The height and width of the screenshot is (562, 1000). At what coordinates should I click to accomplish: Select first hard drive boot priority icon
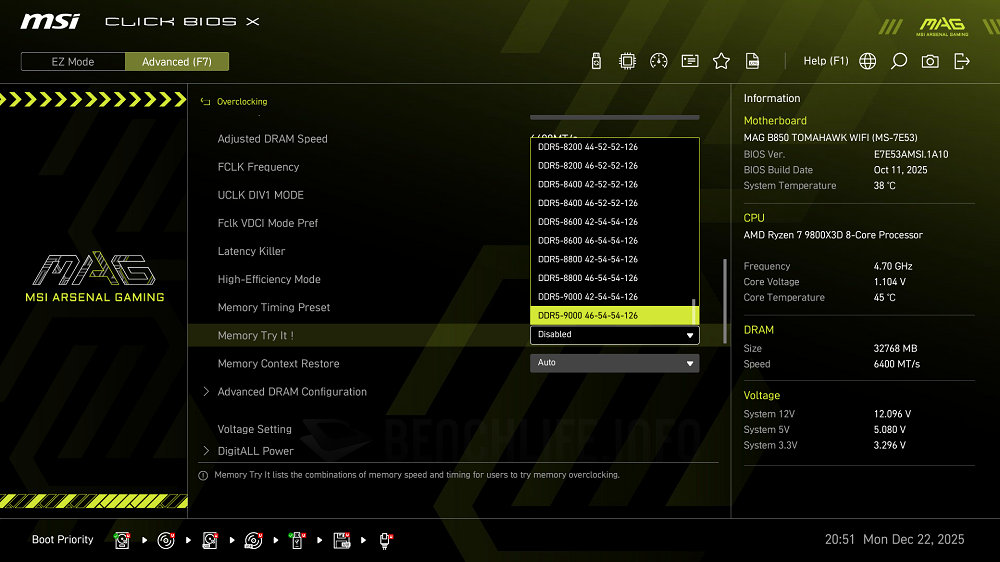coord(122,540)
